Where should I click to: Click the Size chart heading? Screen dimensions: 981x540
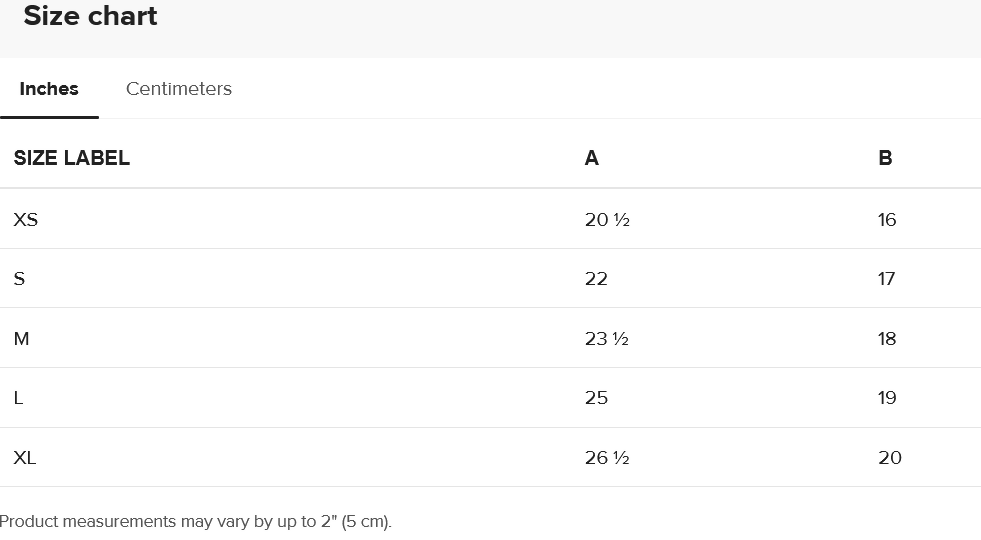[90, 16]
